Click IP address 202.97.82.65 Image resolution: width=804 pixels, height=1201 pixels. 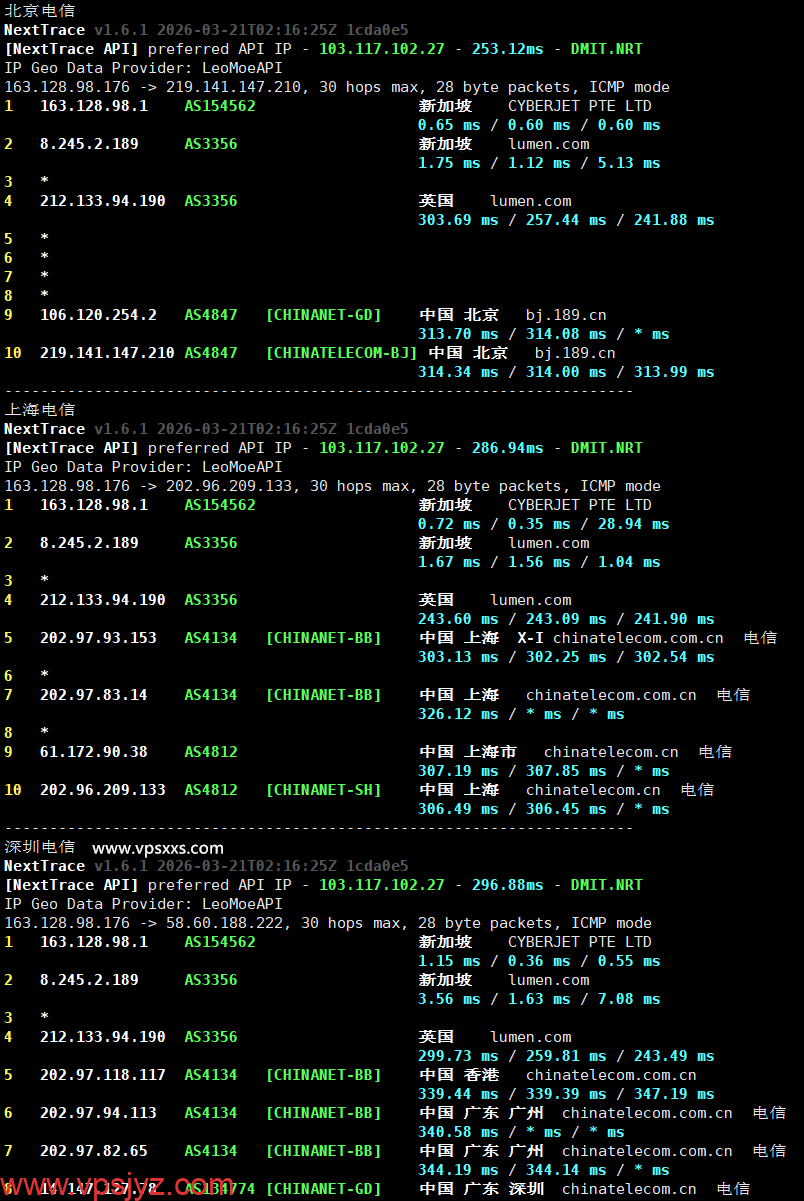tap(94, 1151)
